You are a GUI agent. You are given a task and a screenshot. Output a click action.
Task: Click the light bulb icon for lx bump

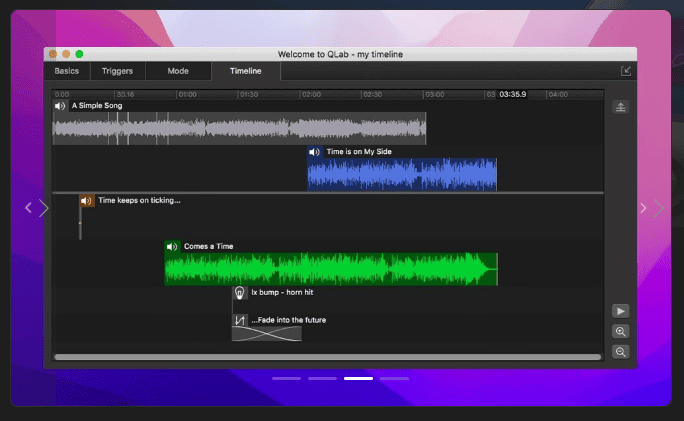(239, 293)
